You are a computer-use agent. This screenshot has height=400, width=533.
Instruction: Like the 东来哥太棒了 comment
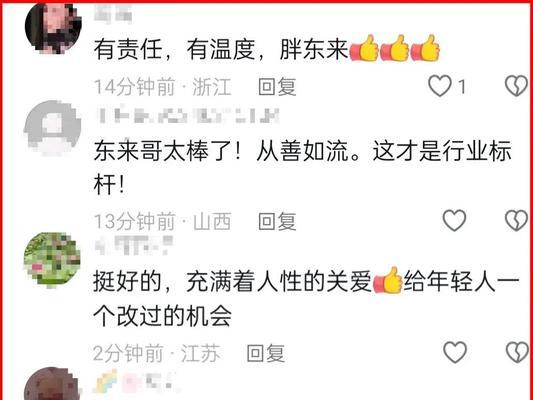coord(454,221)
